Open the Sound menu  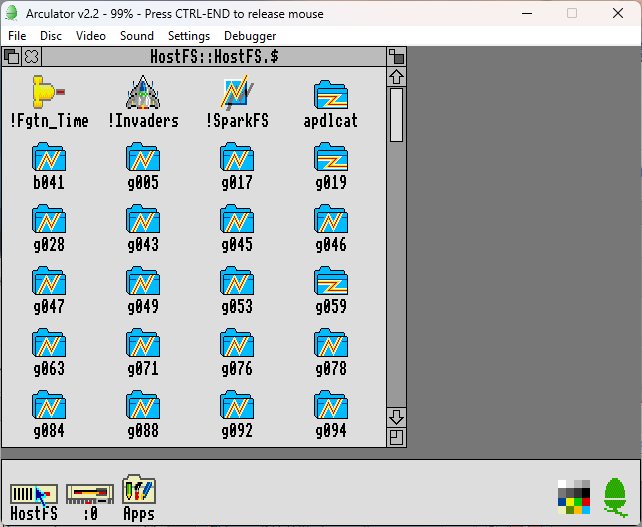pyautogui.click(x=137, y=36)
